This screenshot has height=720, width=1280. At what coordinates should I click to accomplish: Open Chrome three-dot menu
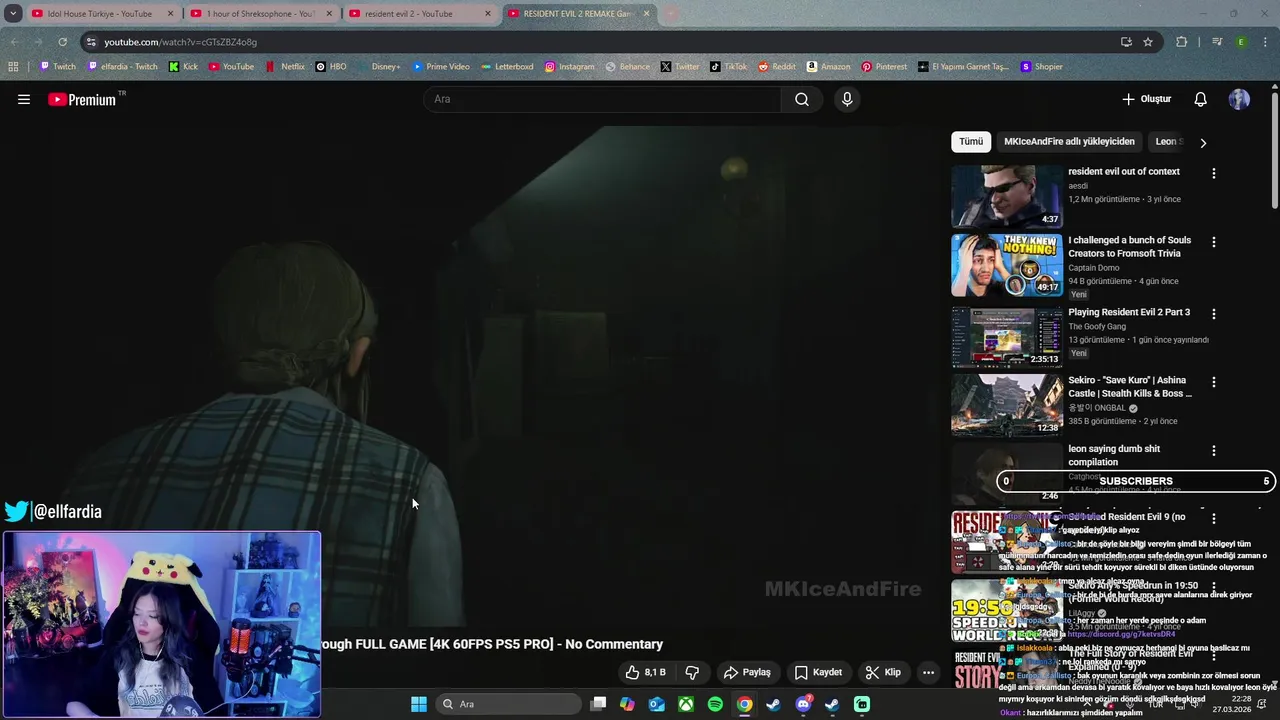(1264, 42)
